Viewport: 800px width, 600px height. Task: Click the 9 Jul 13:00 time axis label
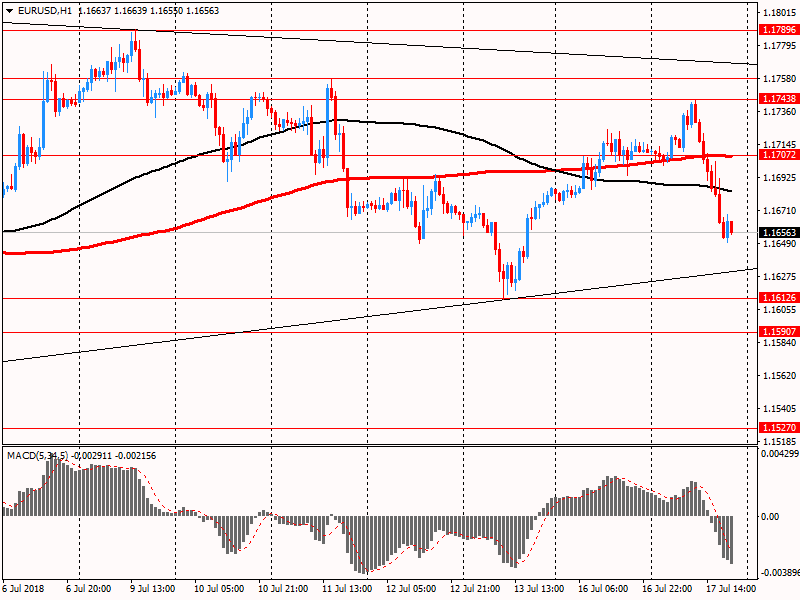coord(153,589)
